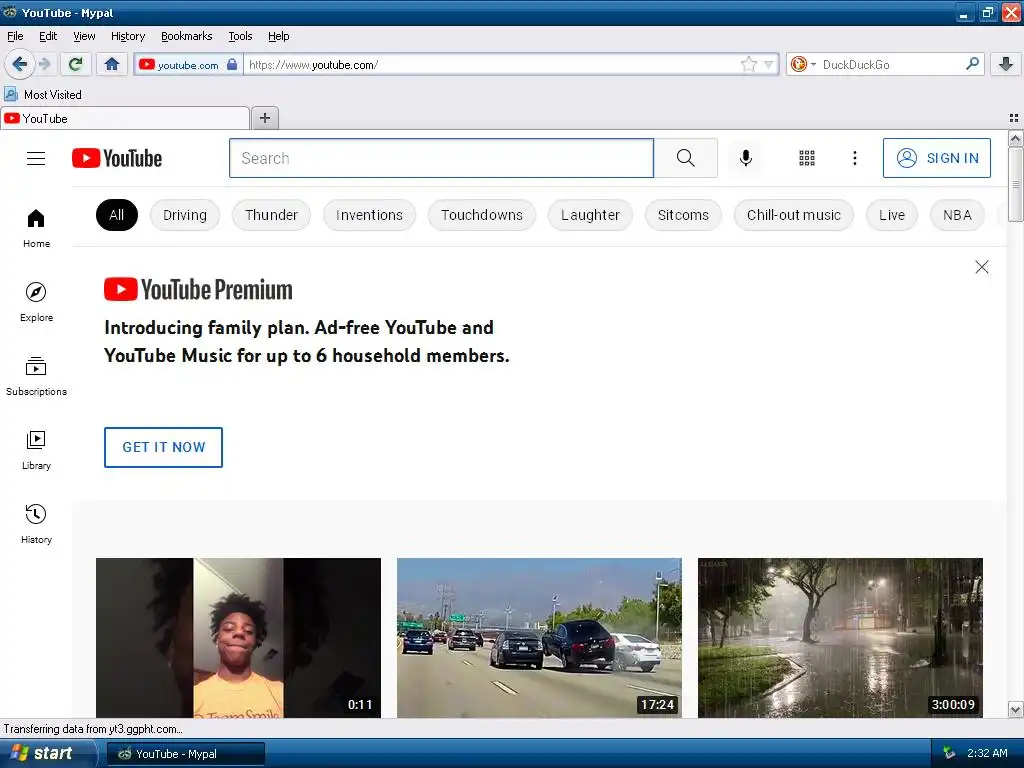Screen dimensions: 1024x768
Task: Click the page scrollbar up arrow
Action: click(1015, 138)
